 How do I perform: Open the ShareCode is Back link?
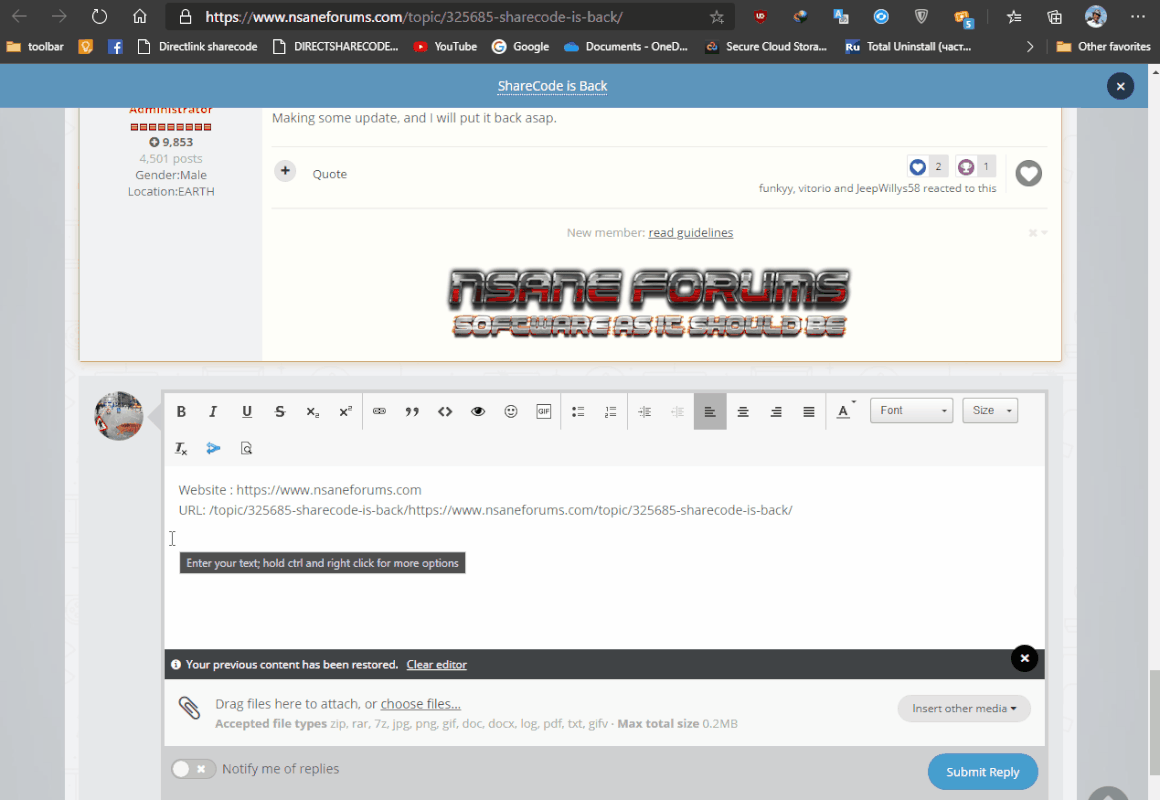[552, 86]
